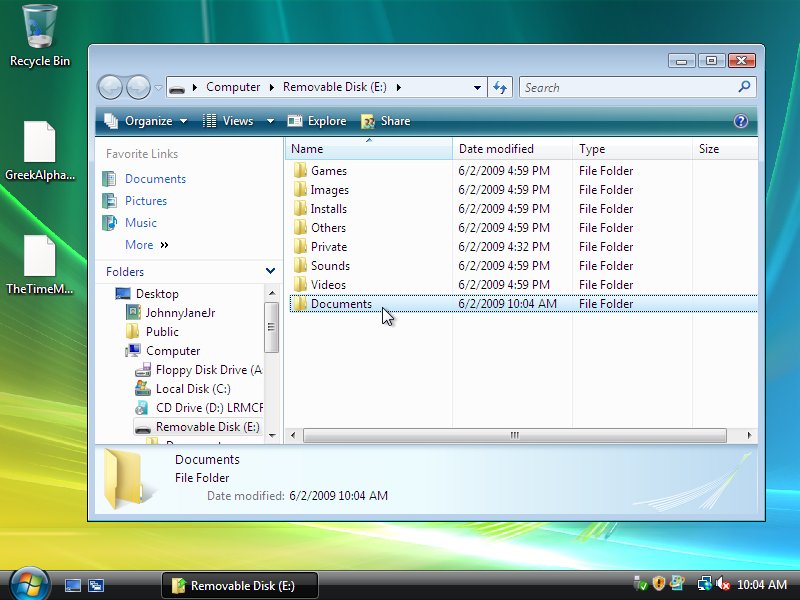The width and height of the screenshot is (800, 600).
Task: Expand the address bar history dropdown
Action: point(478,87)
